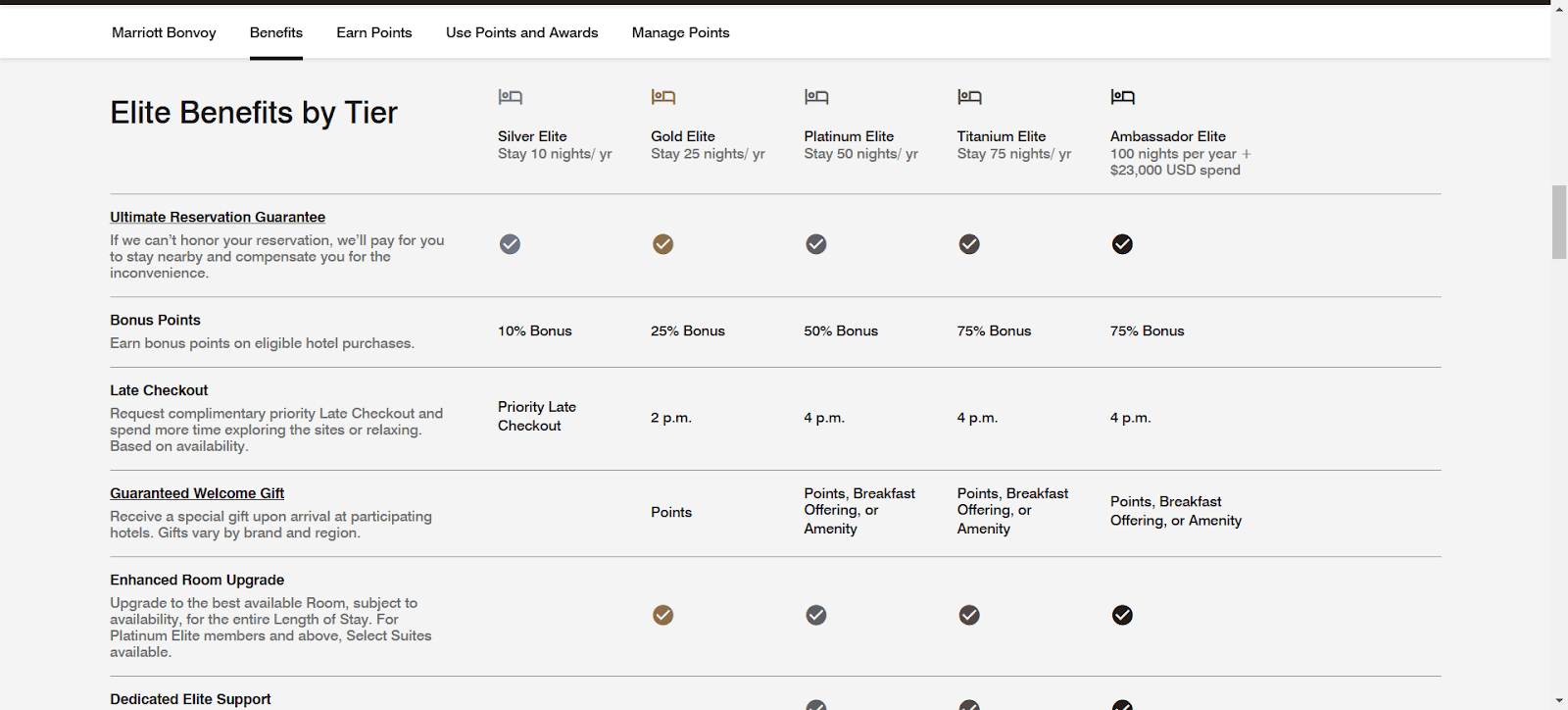The height and width of the screenshot is (710, 1568).
Task: Switch to the Earn Points tab
Action: point(374,32)
